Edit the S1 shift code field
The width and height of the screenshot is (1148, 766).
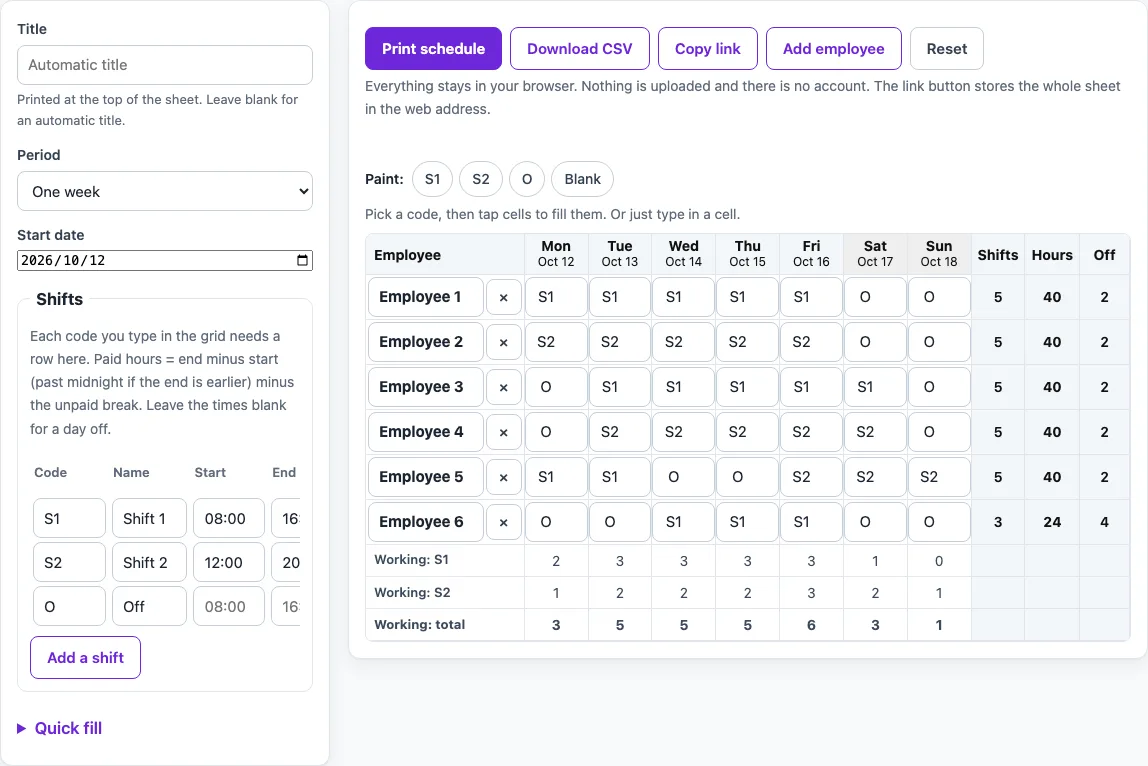(x=69, y=518)
